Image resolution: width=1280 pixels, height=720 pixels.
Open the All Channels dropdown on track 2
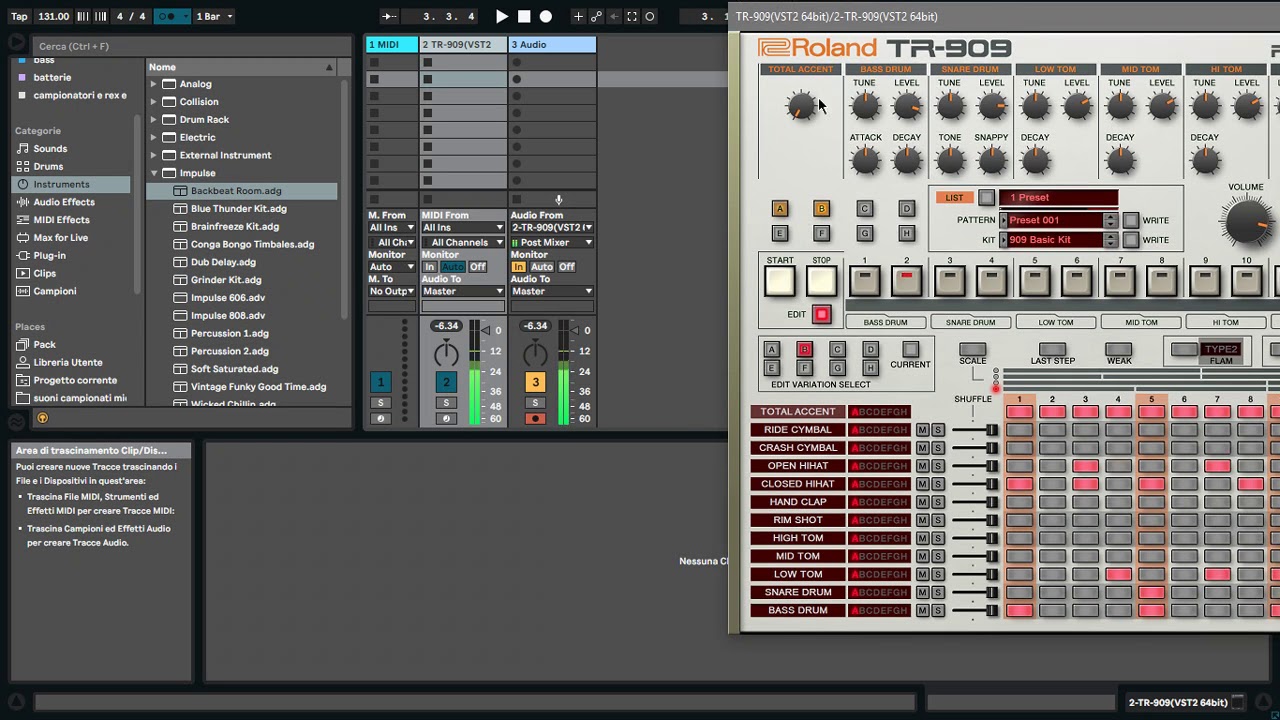coord(462,243)
